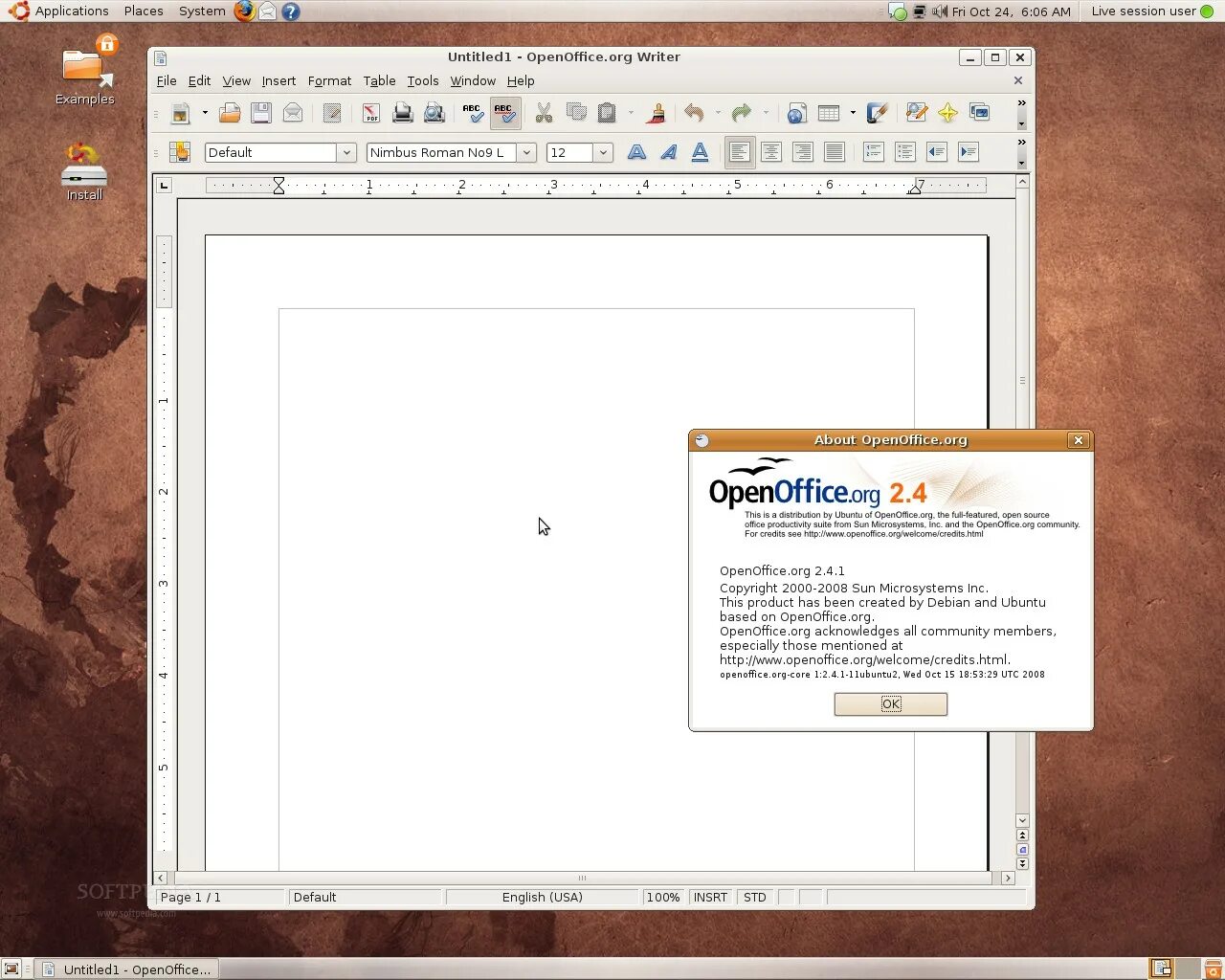
Task: Set Centered paragraph alignment
Action: [x=771, y=152]
